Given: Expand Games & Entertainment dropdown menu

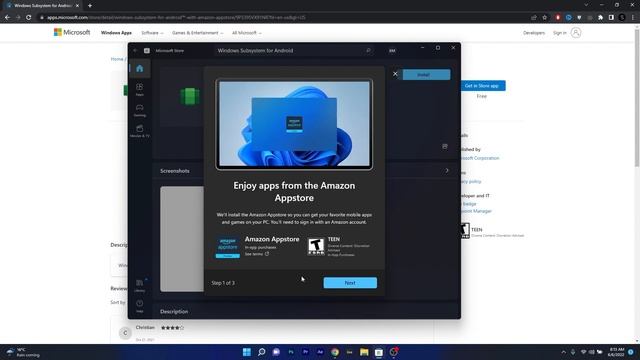Looking at the screenshot, I should (198, 33).
